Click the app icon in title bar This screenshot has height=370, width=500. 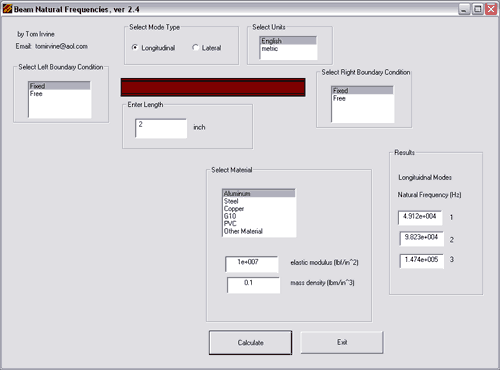click(x=7, y=9)
